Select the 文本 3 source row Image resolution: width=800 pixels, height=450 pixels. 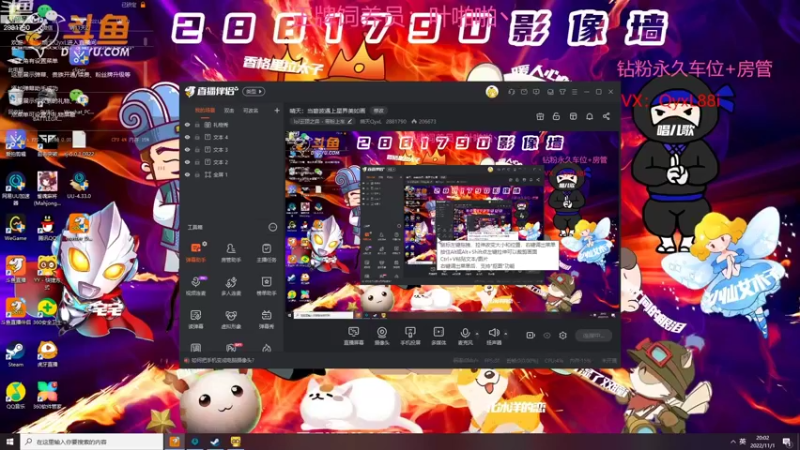tap(232, 149)
